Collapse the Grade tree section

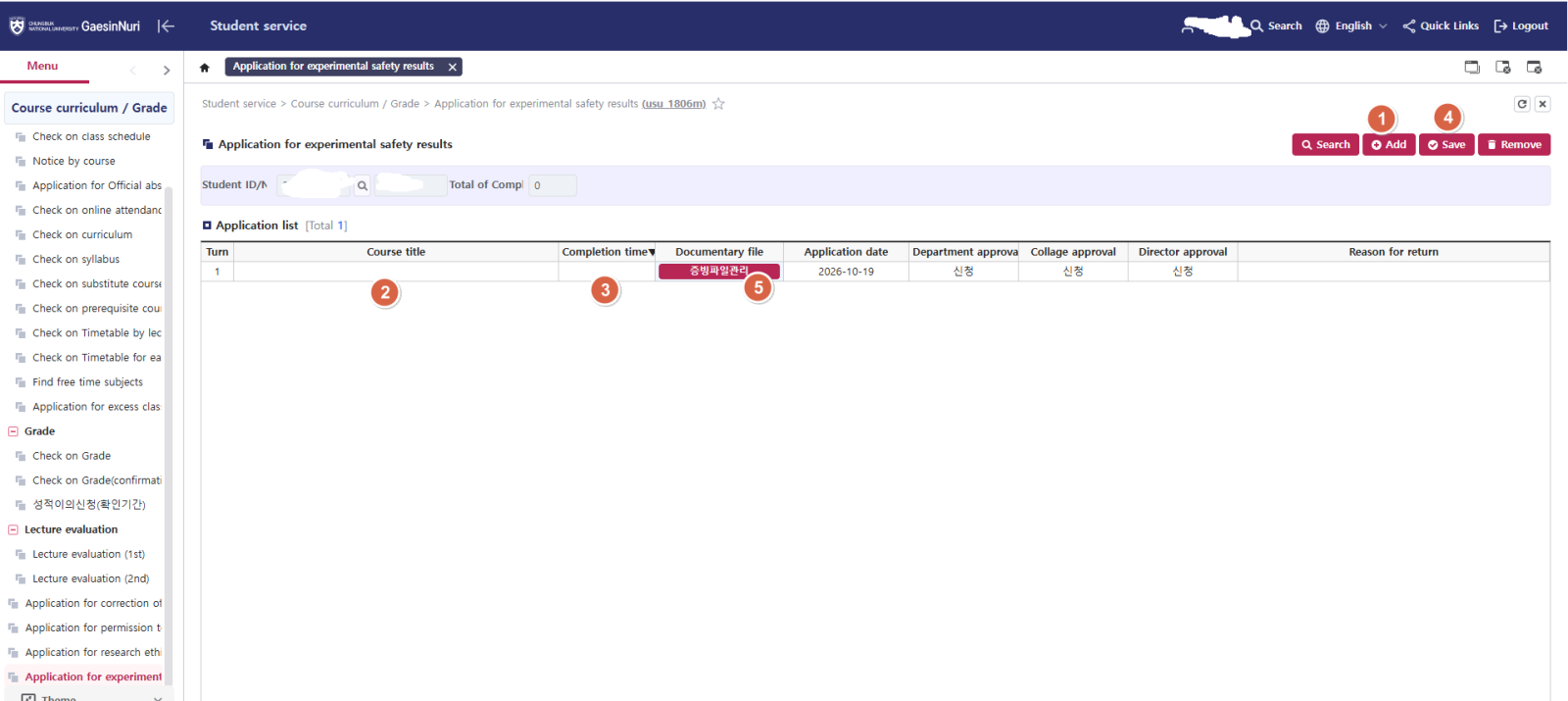tap(13, 431)
